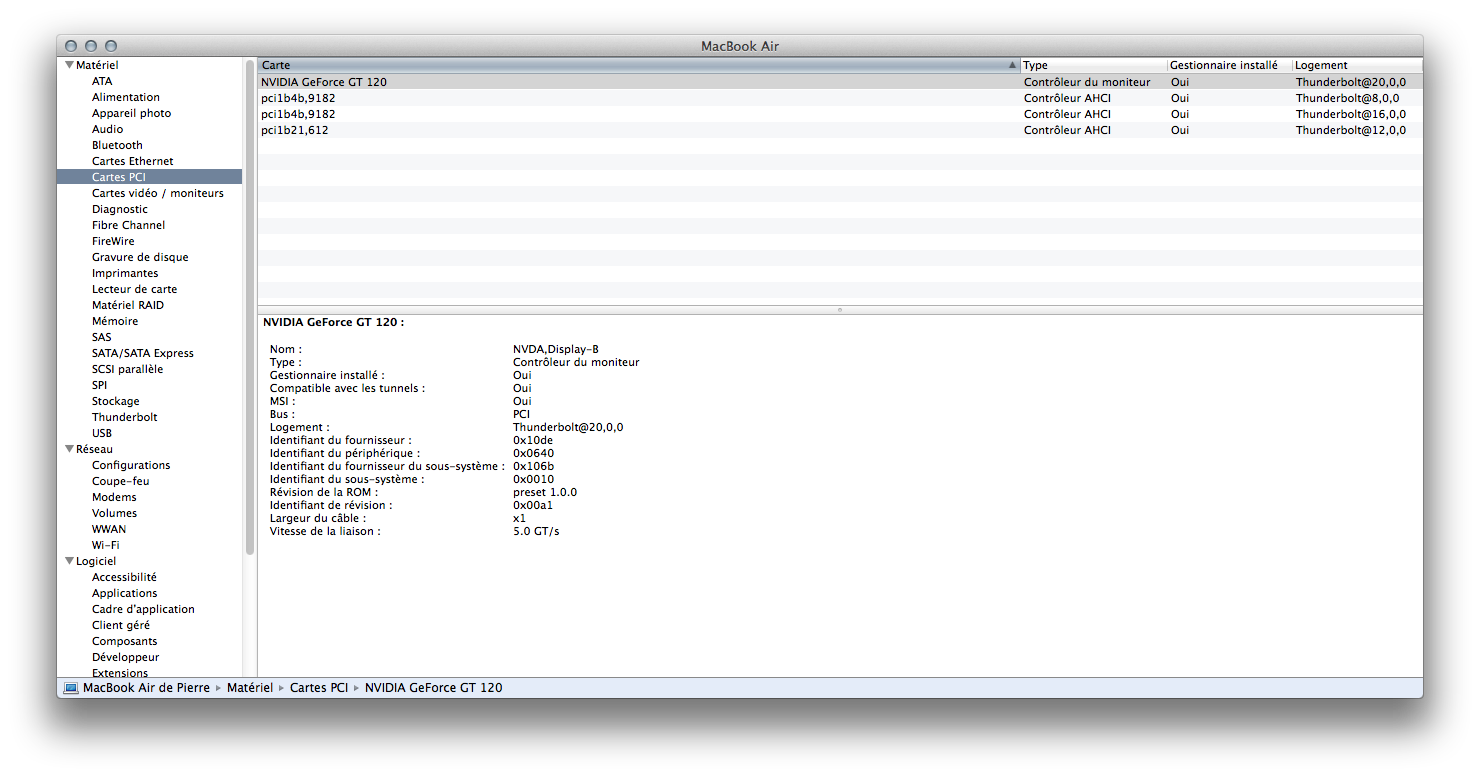This screenshot has height=777, width=1480.
Task: Click the preset 1.0.0 ROM revision value
Action: [x=545, y=492]
